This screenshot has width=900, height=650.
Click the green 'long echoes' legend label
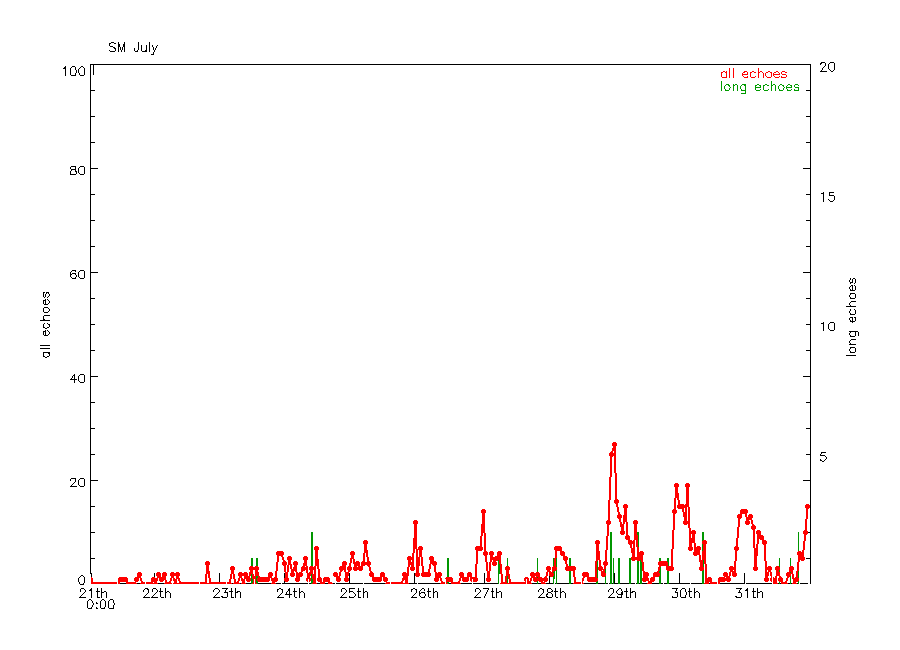point(759,87)
